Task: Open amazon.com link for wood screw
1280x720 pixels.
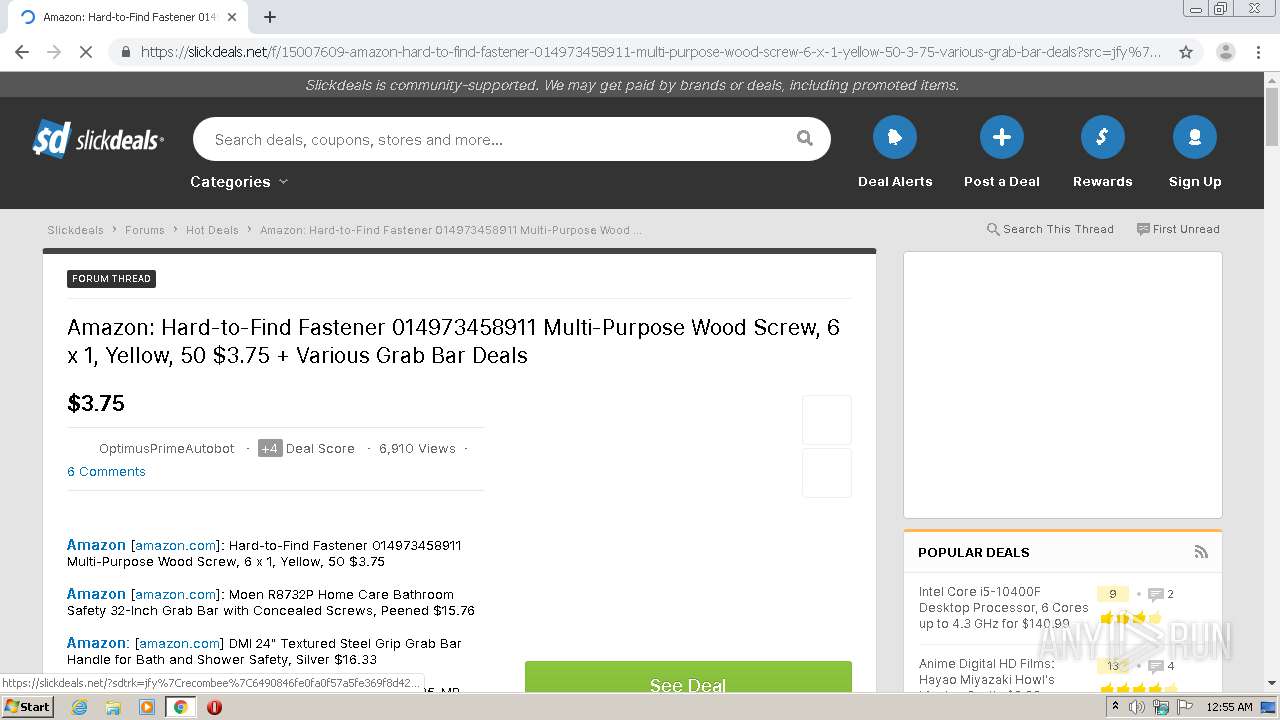Action: click(176, 546)
